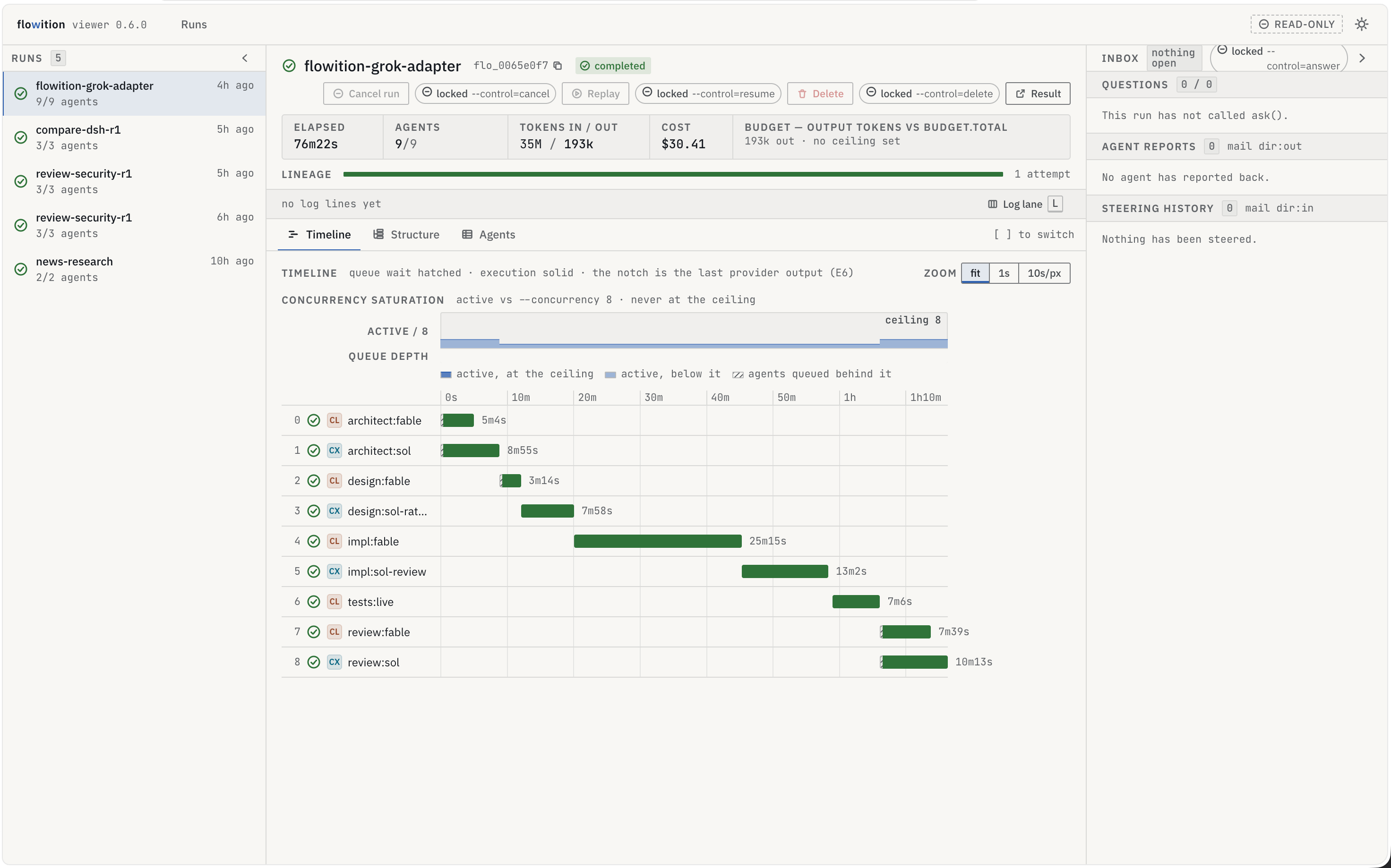Click the Cancel run button

pos(366,94)
